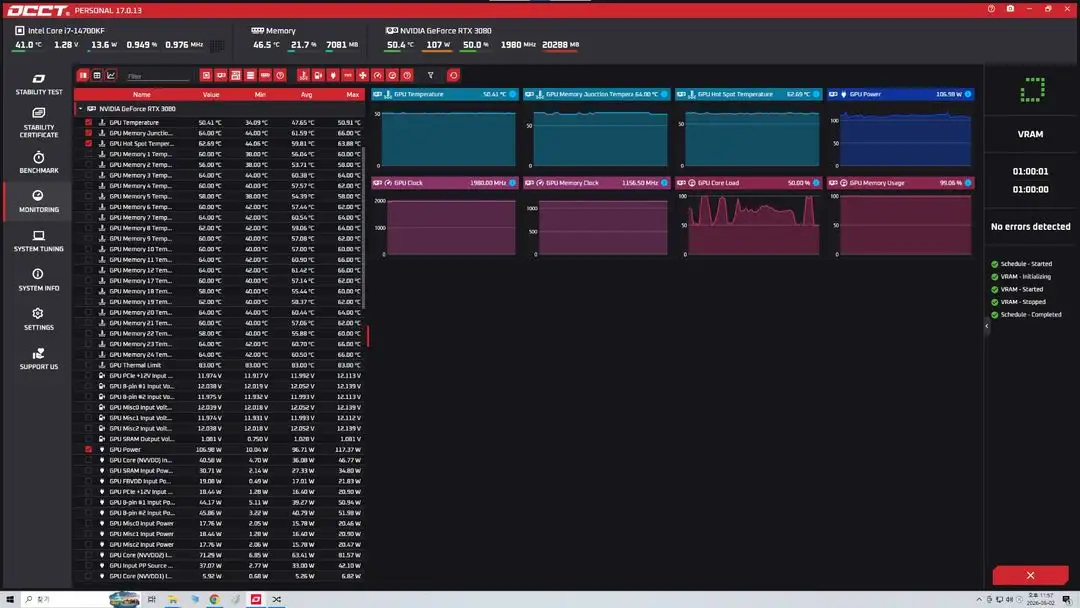Sort table by Min column header

pyautogui.click(x=260, y=94)
